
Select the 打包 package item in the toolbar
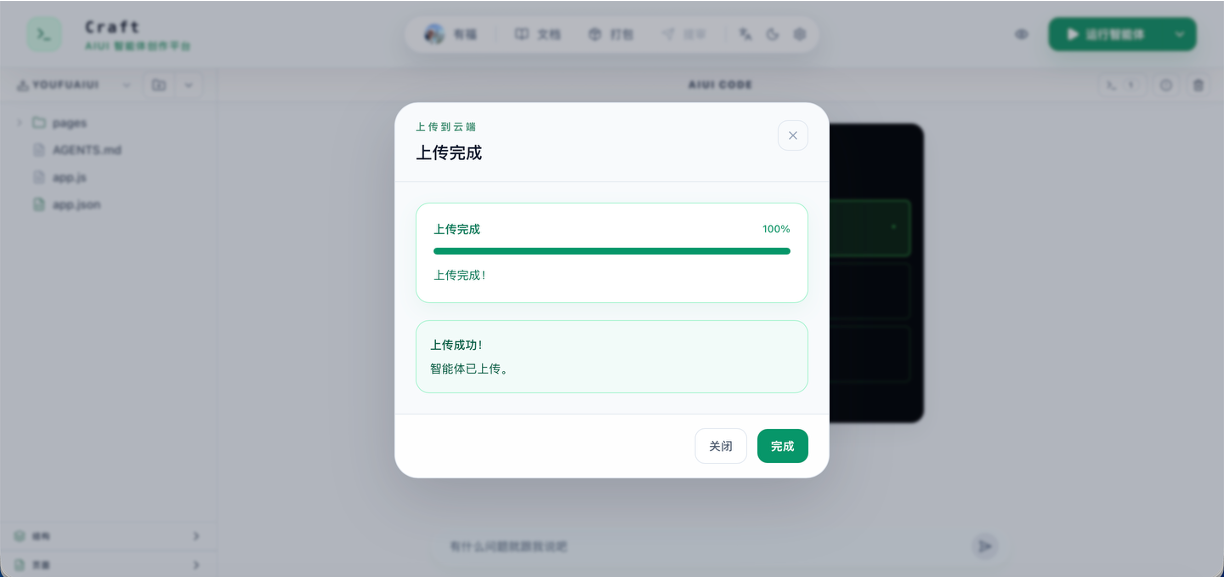coord(611,34)
